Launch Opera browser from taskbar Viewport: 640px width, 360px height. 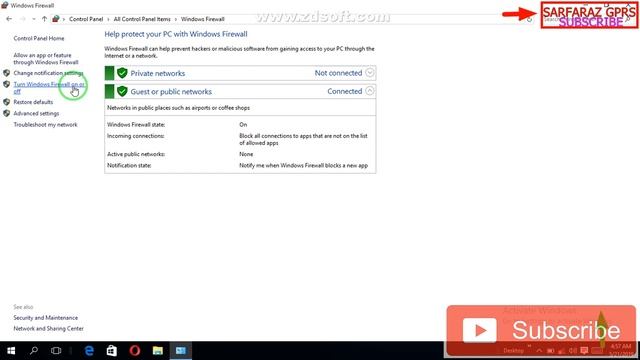click(x=135, y=351)
